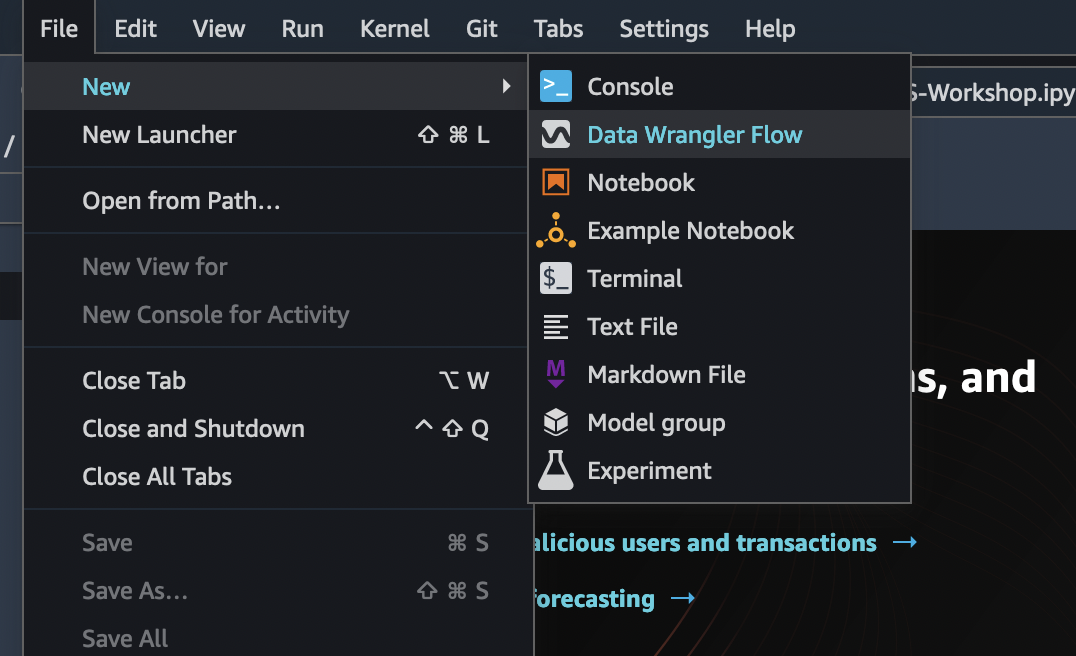This screenshot has height=656, width=1076.
Task: Click the Example Notebook node-graph icon
Action: click(x=556, y=230)
